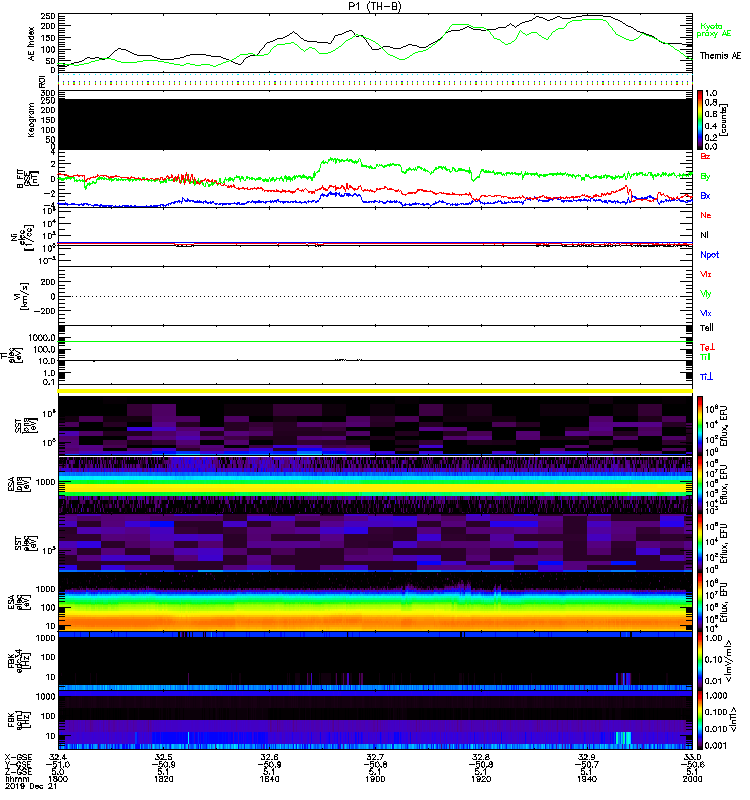Click the green Viy legend label
This screenshot has width=750, height=800.
(705, 294)
